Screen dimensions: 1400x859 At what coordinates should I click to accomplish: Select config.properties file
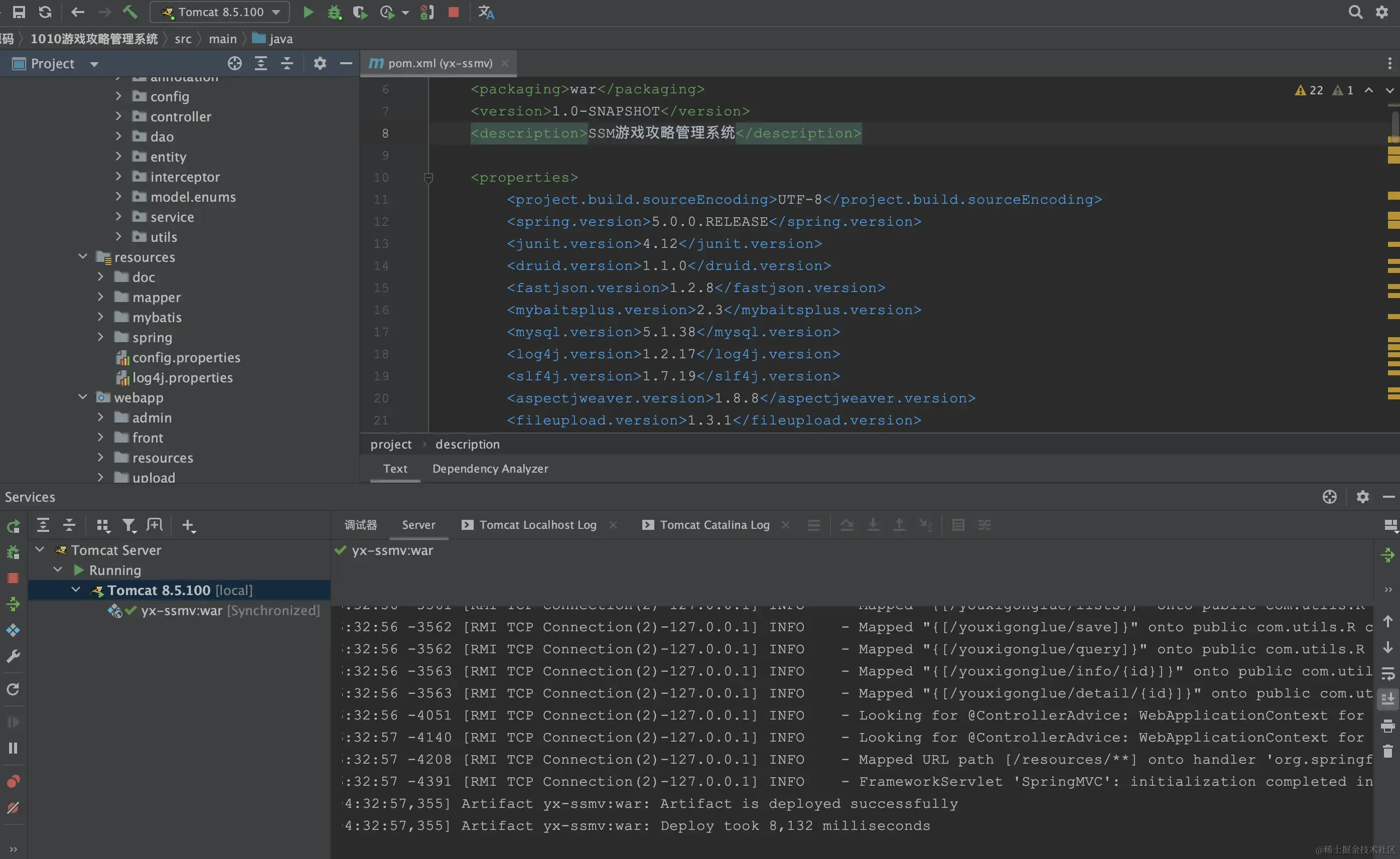(186, 357)
